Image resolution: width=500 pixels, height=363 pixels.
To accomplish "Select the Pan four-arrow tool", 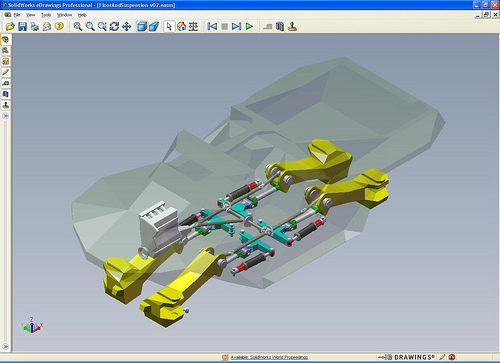I will point(127,26).
